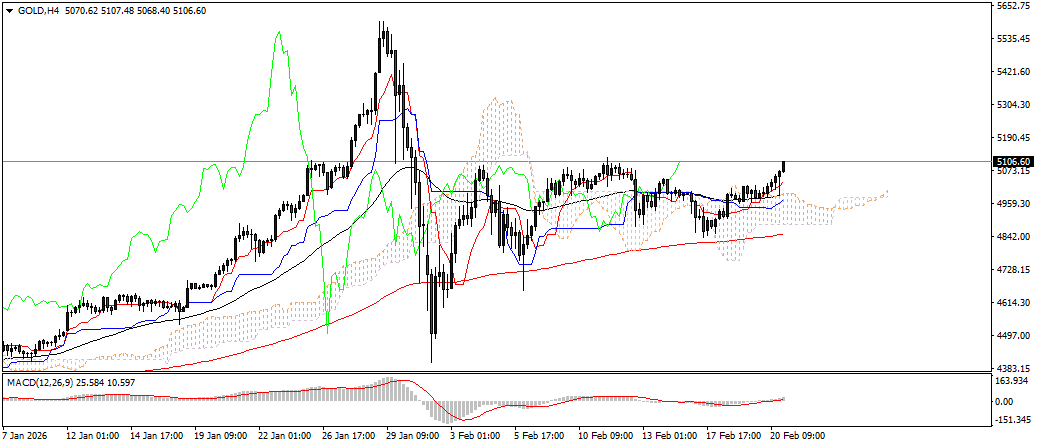Viewport: 1037px width, 447px height.
Task: Click the 7 Jan 2026 date label
Action: 23,436
